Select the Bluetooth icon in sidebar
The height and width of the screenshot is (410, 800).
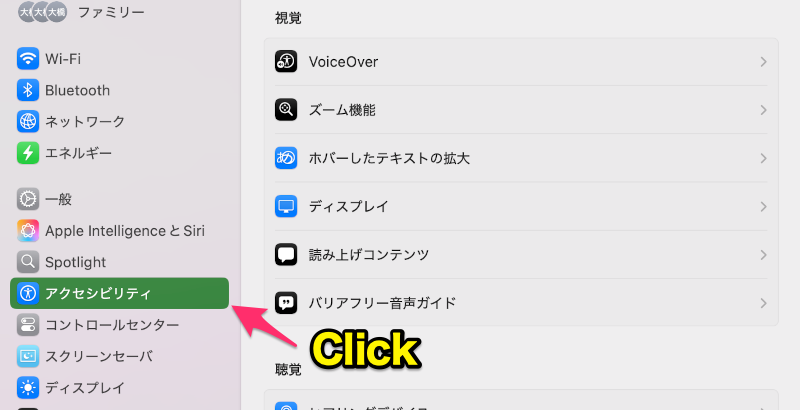click(28, 90)
